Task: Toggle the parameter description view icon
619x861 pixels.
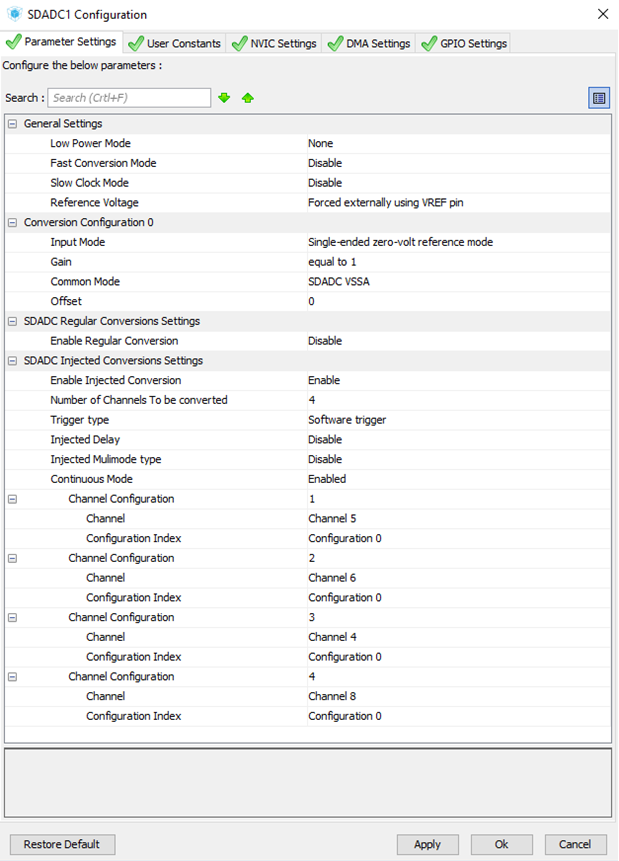Action: 599,98
